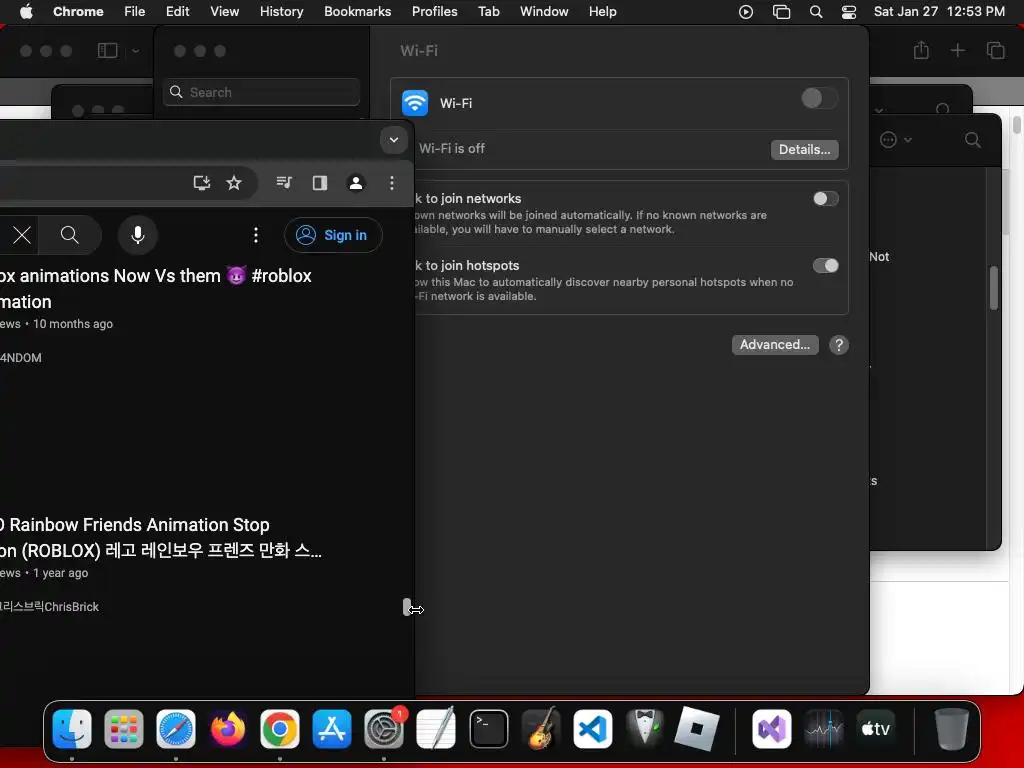
Task: Open Wi-Fi Details button
Action: 805,150
